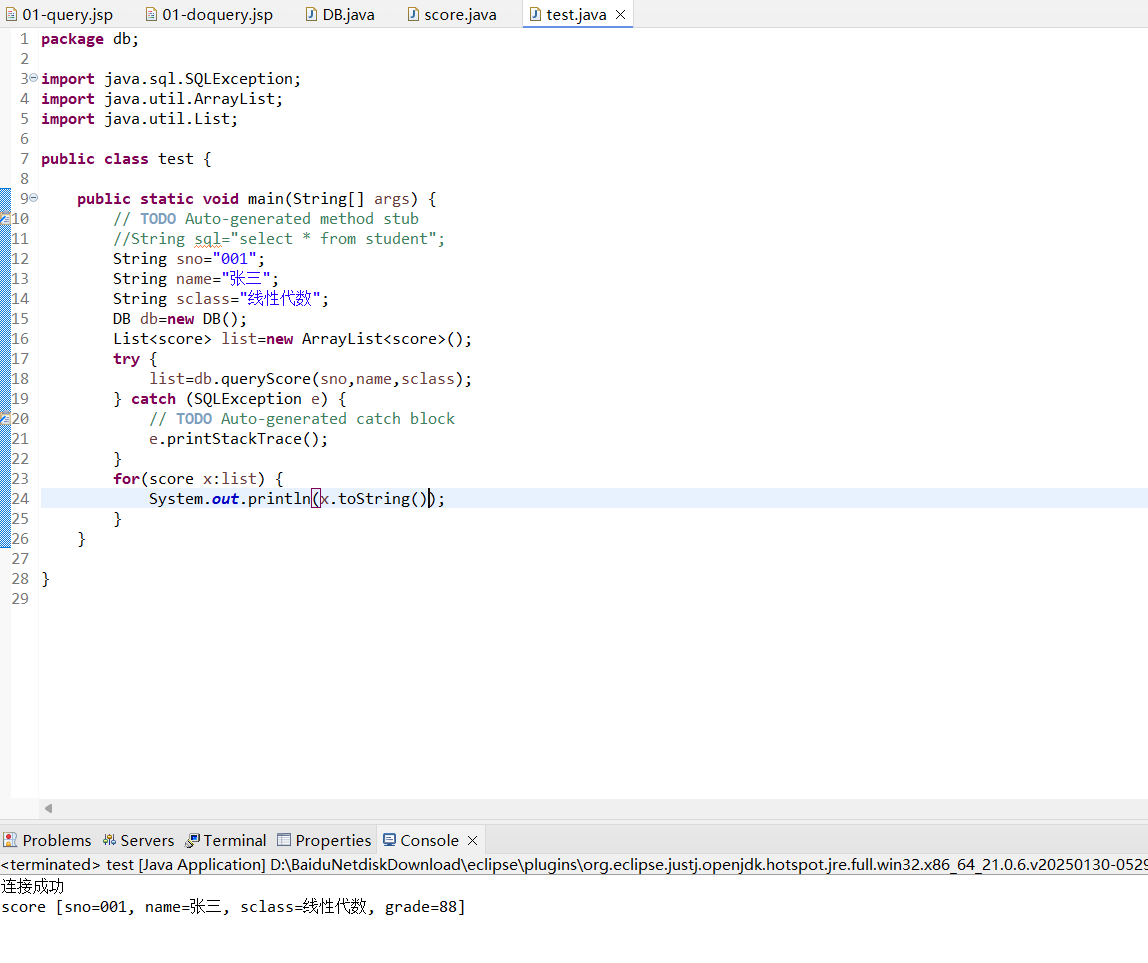The image size is (1148, 963).
Task: Click 'x.toString()' on line 24
Action: [374, 499]
